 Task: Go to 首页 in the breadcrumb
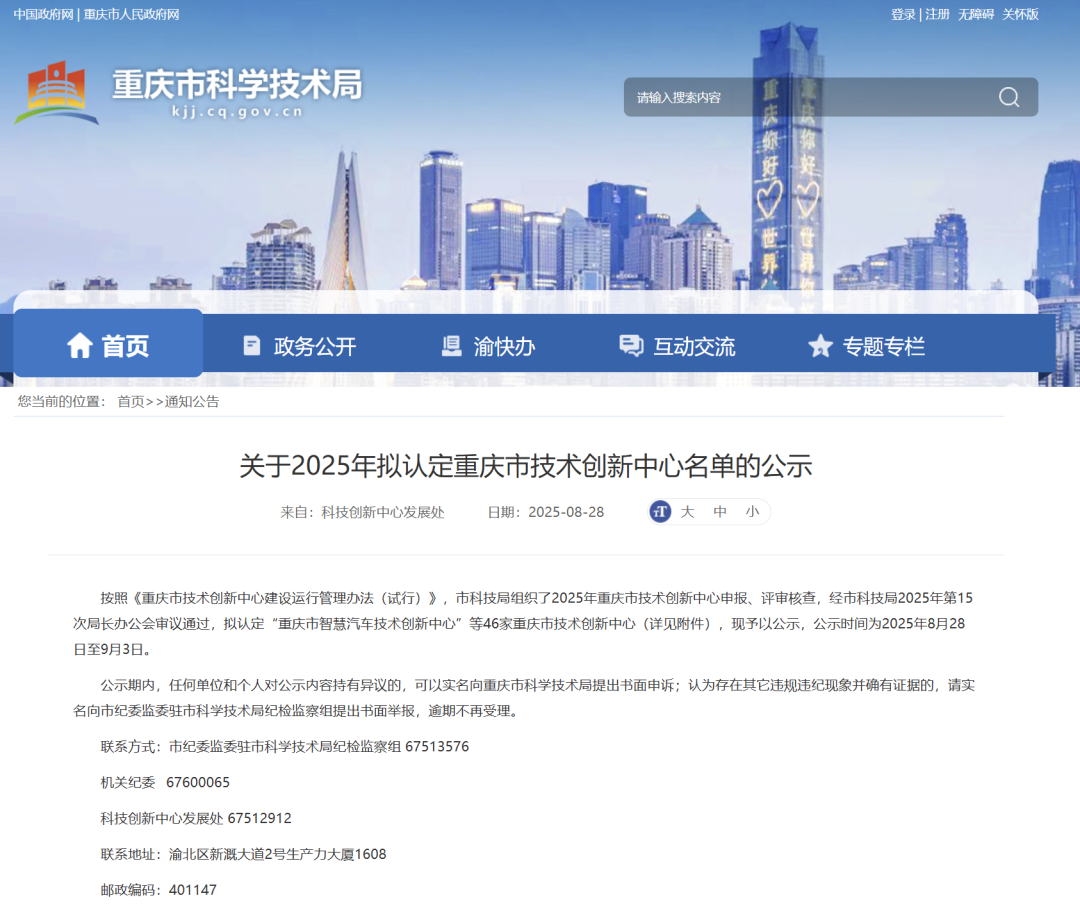click(131, 402)
